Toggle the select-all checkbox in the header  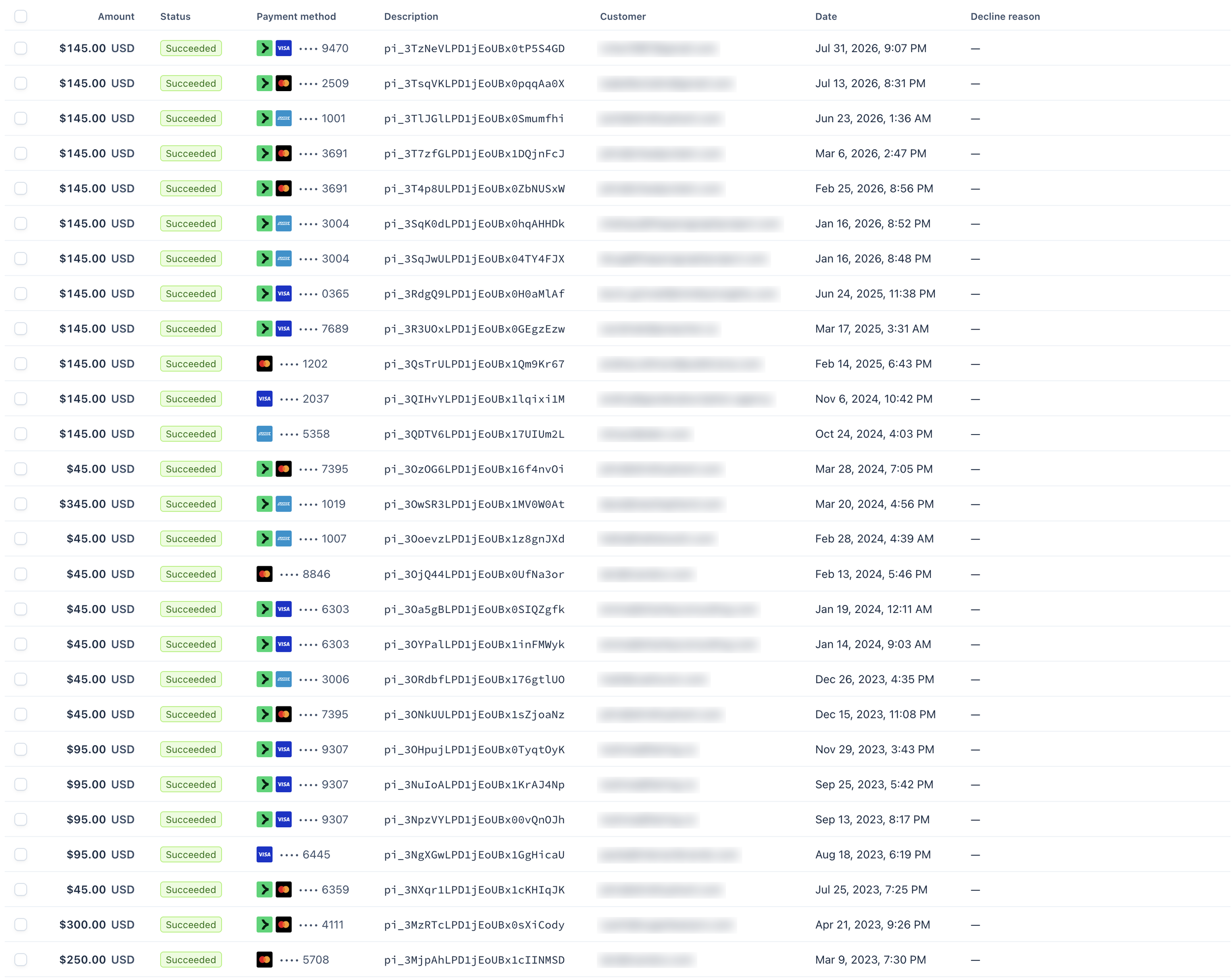tap(21, 16)
